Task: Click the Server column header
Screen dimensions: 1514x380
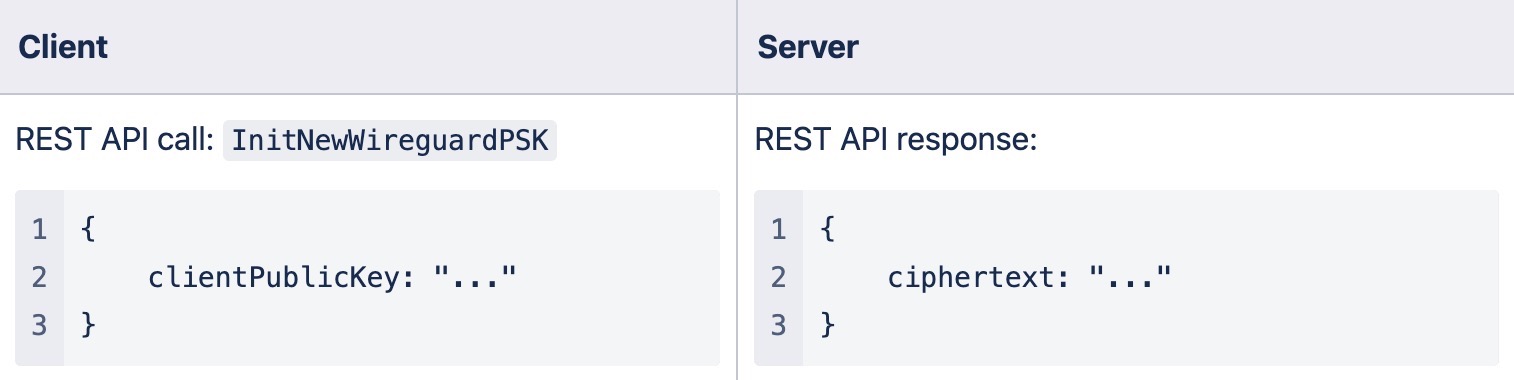Action: point(808,47)
